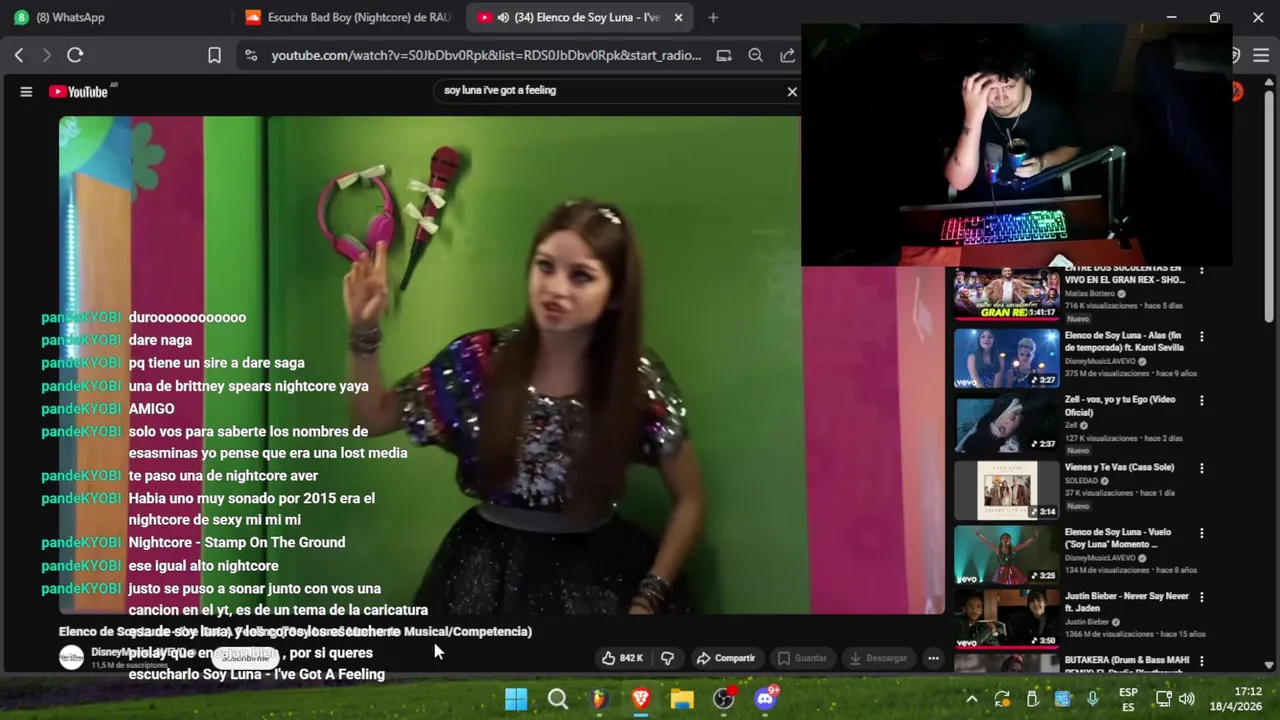
Task: Click the youtube.com address bar
Action: tap(486, 56)
